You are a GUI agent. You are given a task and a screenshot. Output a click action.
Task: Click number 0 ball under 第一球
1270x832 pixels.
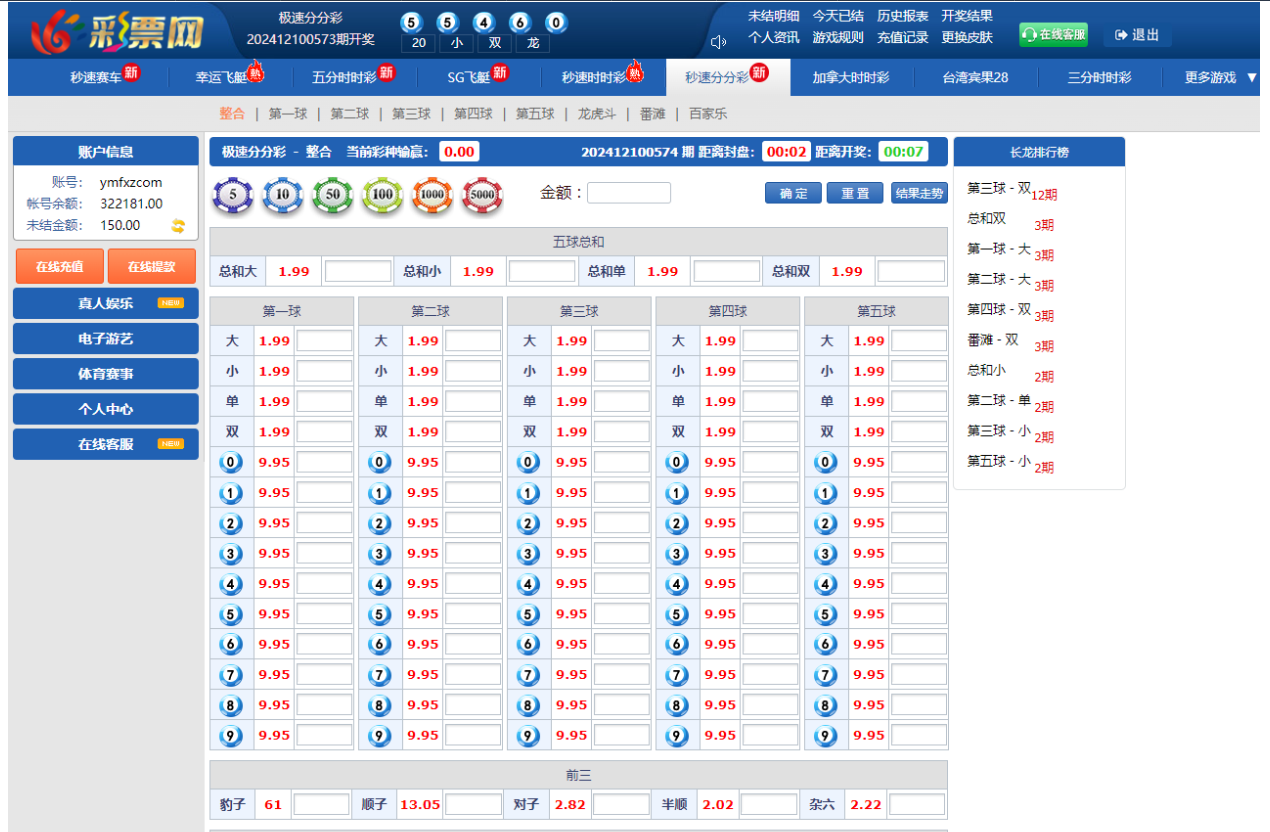[x=232, y=462]
